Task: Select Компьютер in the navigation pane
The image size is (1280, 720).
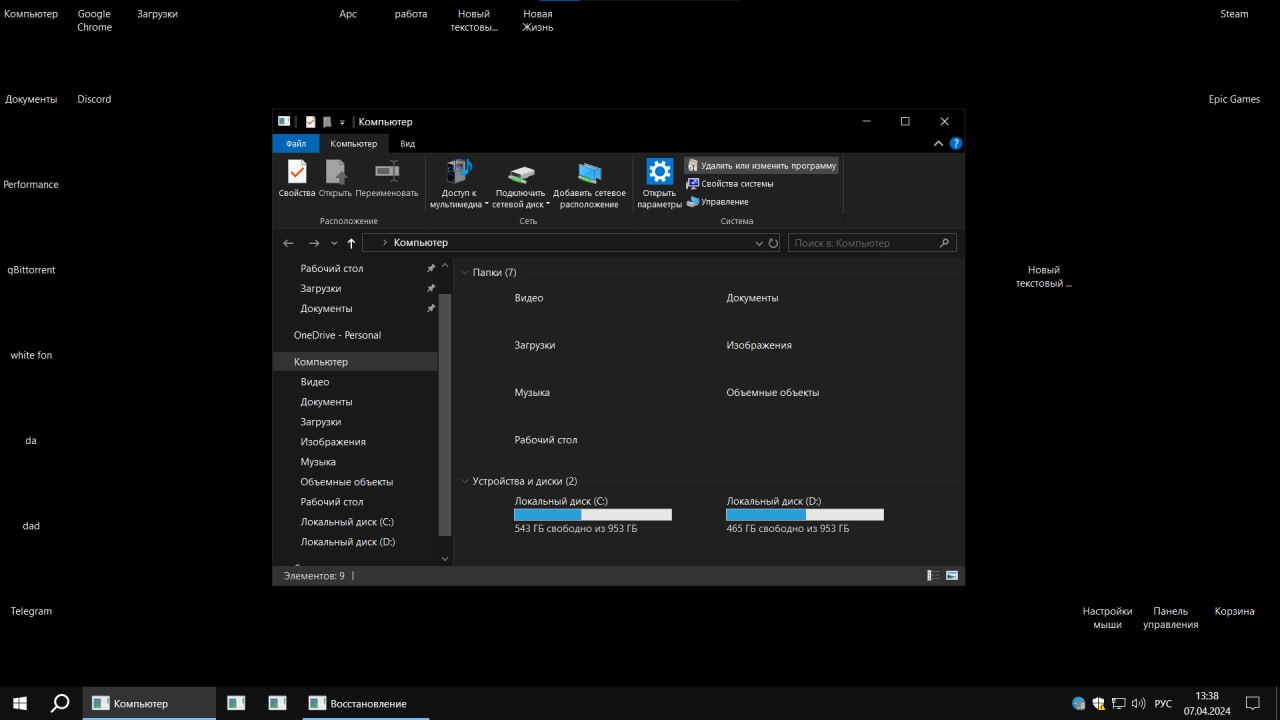Action: coord(355,362)
